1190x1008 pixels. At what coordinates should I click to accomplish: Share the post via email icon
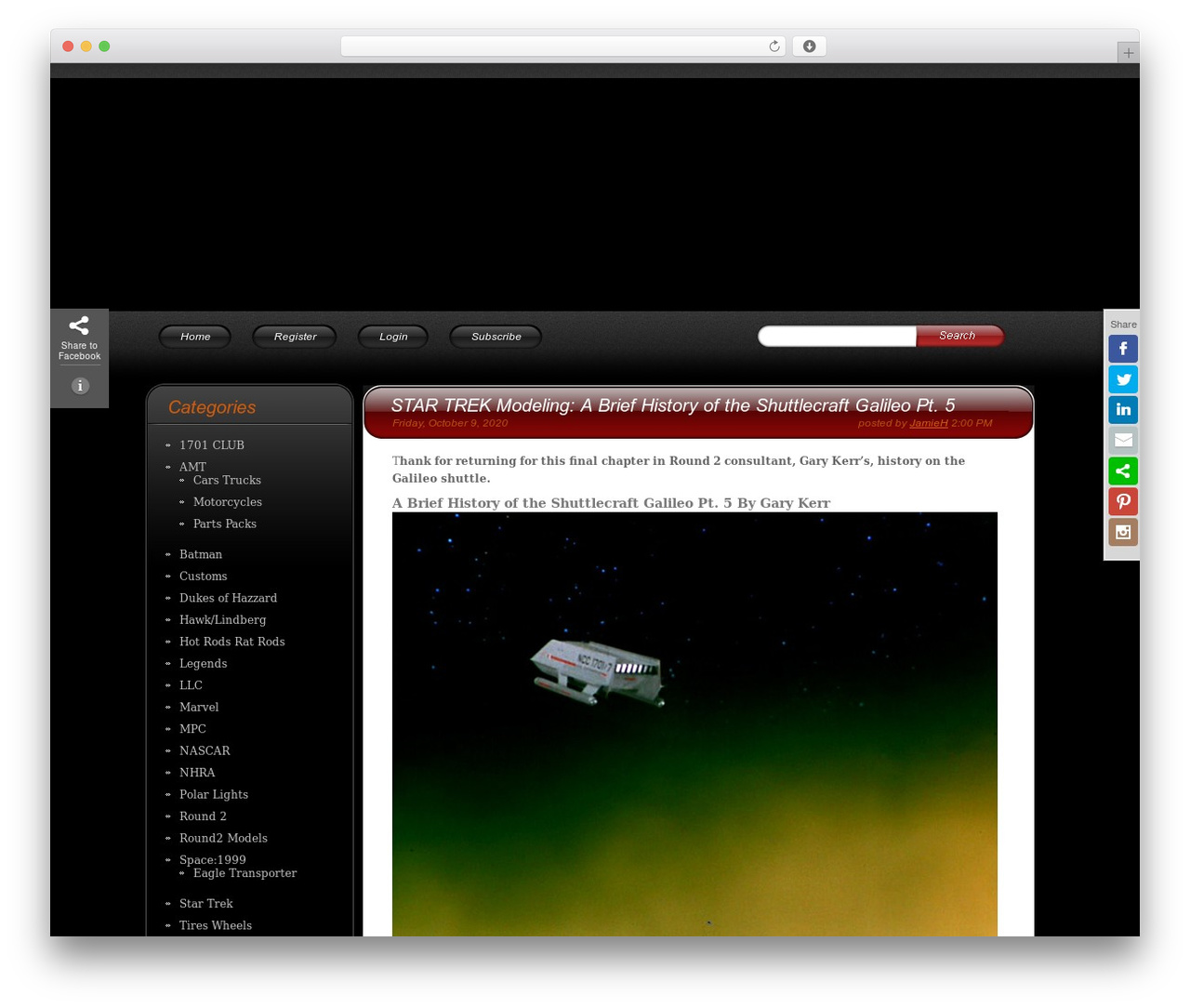(x=1123, y=441)
